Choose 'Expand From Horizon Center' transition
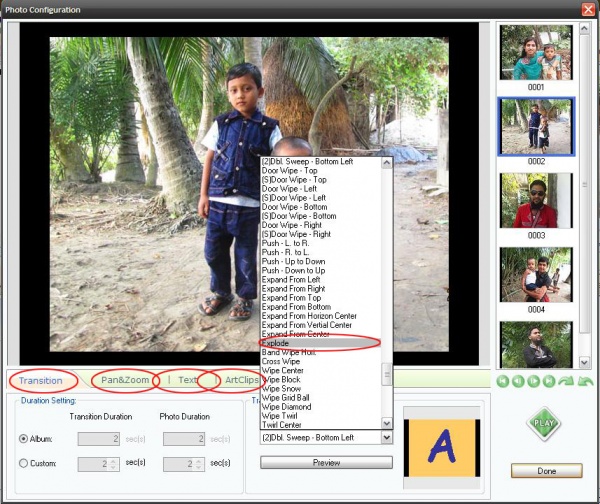This screenshot has width=600, height=504. click(321, 316)
